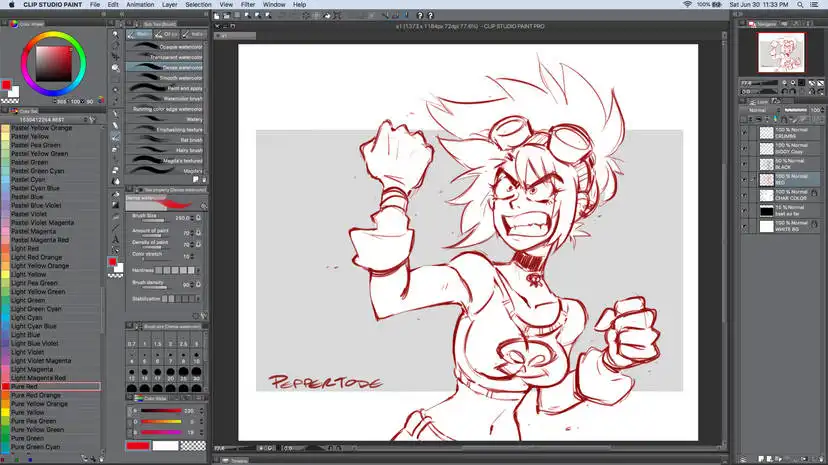Screen dimensions: 828x465
Task: Open the Selection menu
Action: (x=198, y=4)
